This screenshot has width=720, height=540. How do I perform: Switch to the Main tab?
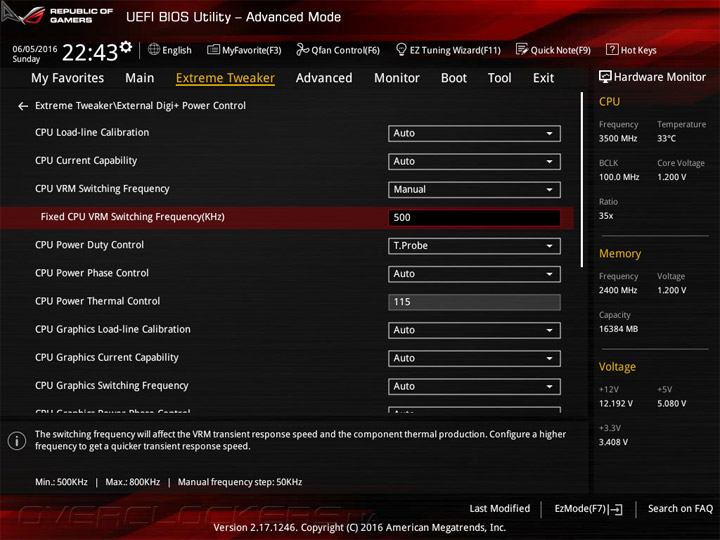(140, 78)
